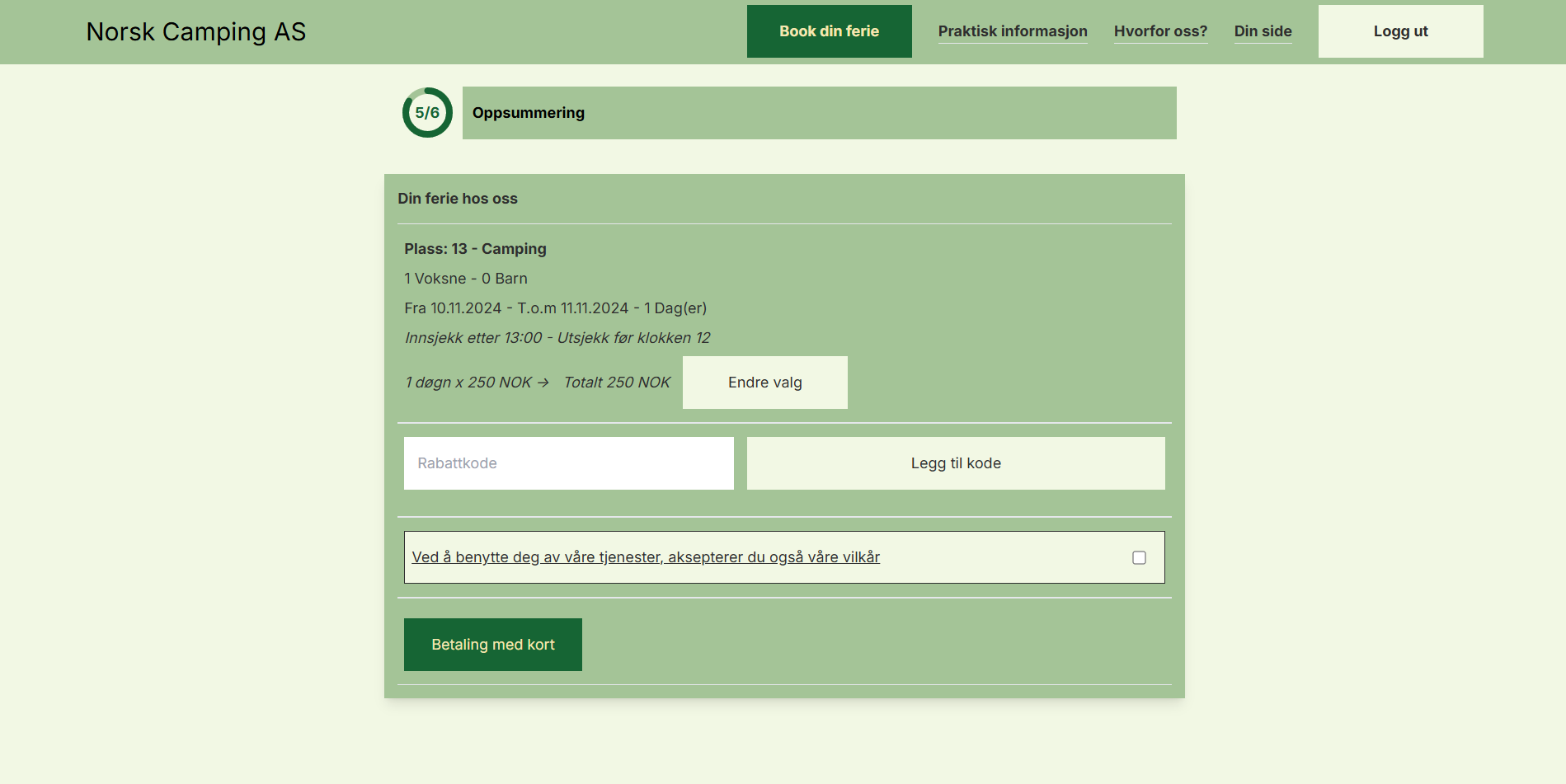Viewport: 1566px width, 784px height.
Task: Open the Hvorfor oss? page
Action: 1160,31
